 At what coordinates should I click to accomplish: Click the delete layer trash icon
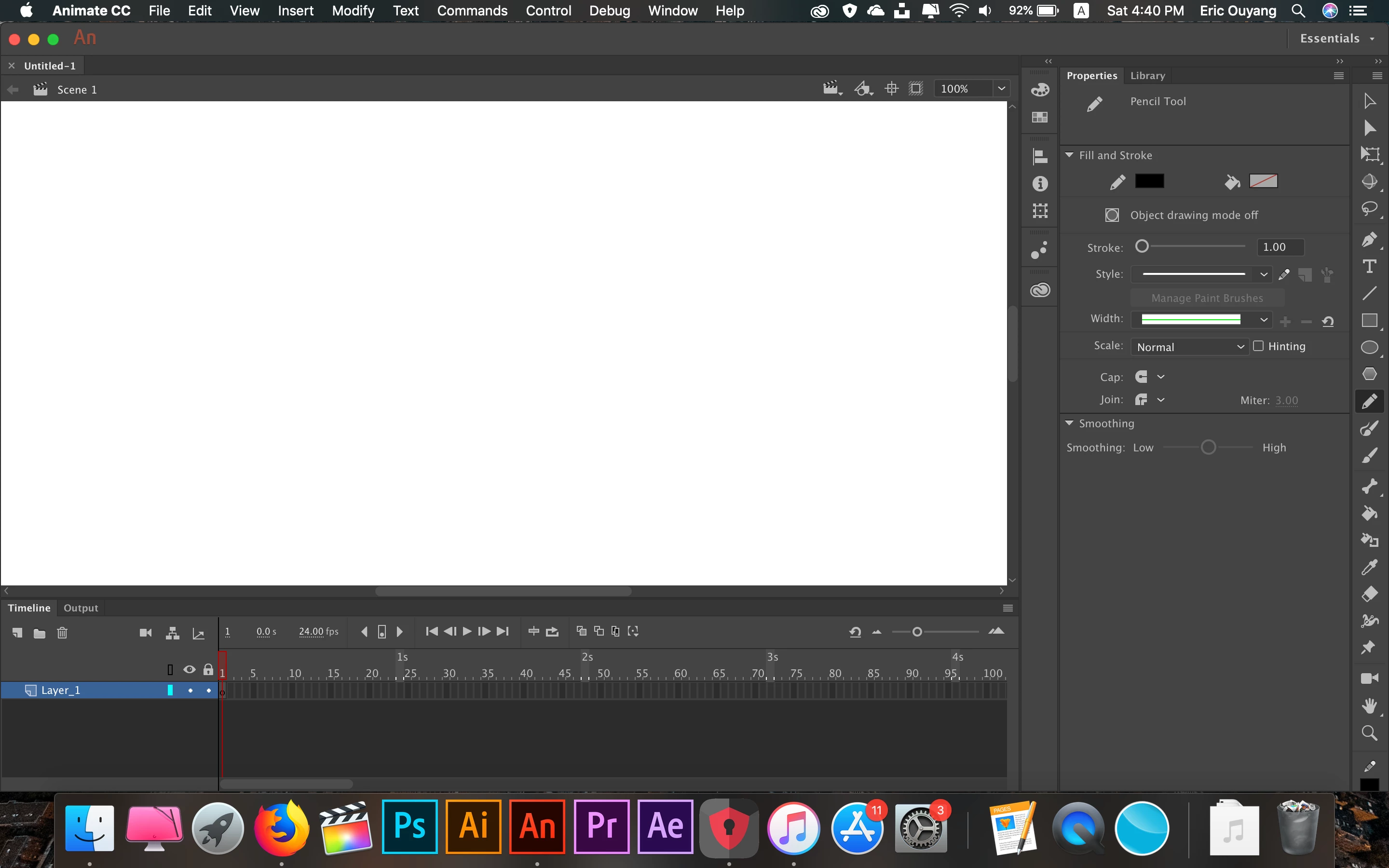pos(62,633)
